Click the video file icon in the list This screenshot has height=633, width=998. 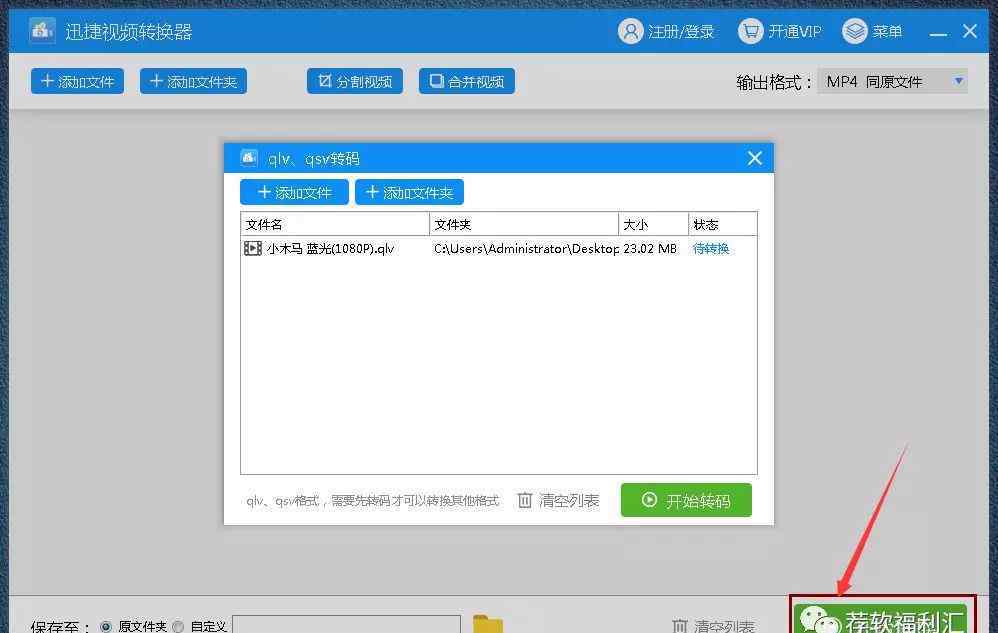tap(253, 248)
